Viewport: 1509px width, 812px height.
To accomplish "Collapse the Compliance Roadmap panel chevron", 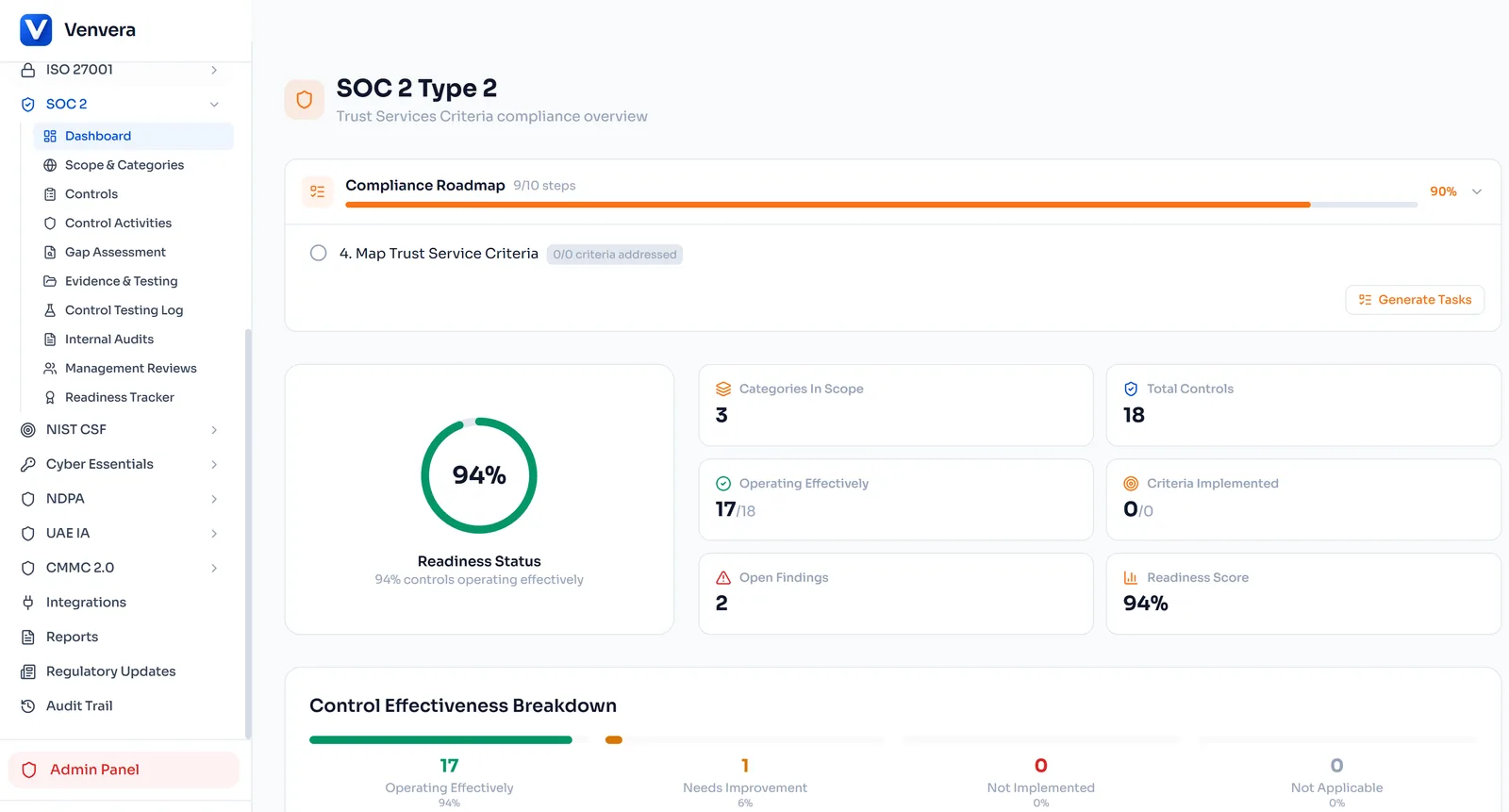I will 1477,191.
